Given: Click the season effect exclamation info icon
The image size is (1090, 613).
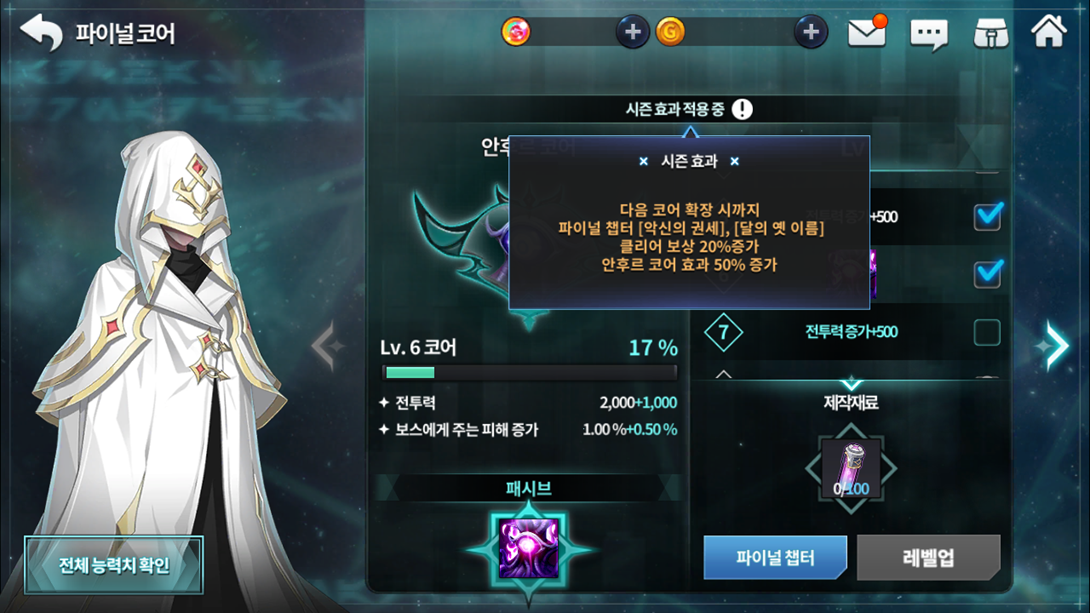Looking at the screenshot, I should (x=742, y=109).
